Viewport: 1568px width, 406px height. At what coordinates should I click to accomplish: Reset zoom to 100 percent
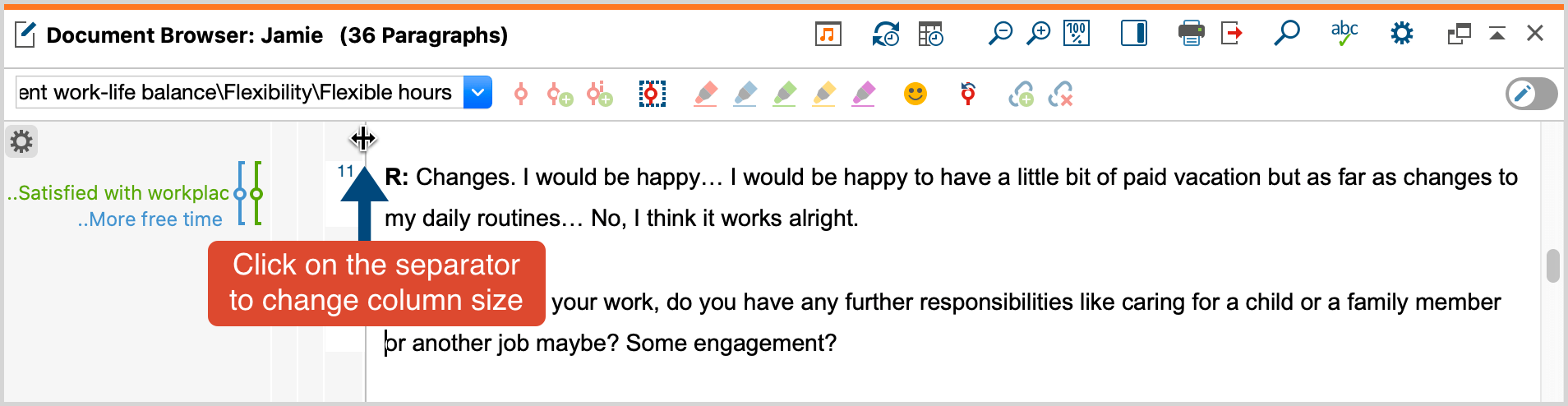point(1077,34)
